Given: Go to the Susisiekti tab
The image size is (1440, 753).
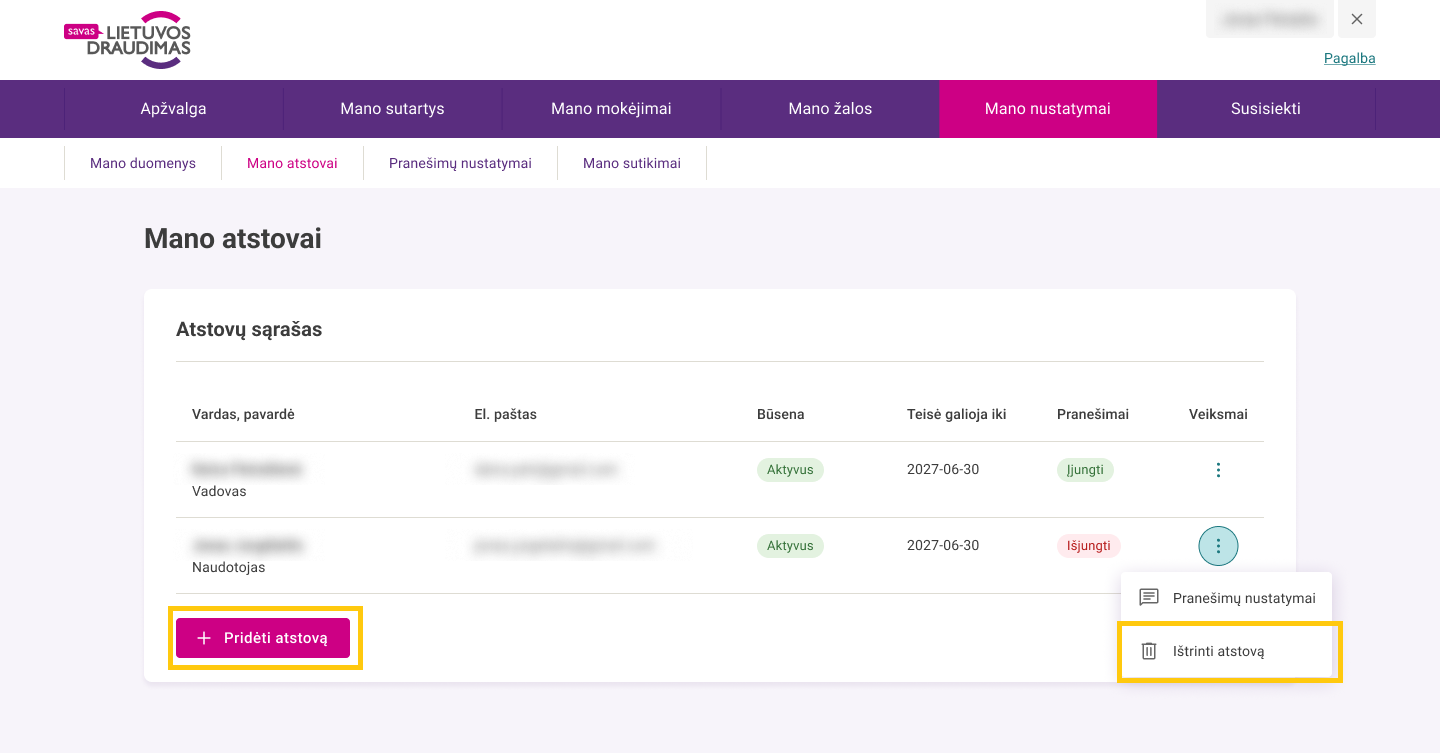Looking at the screenshot, I should 1266,109.
